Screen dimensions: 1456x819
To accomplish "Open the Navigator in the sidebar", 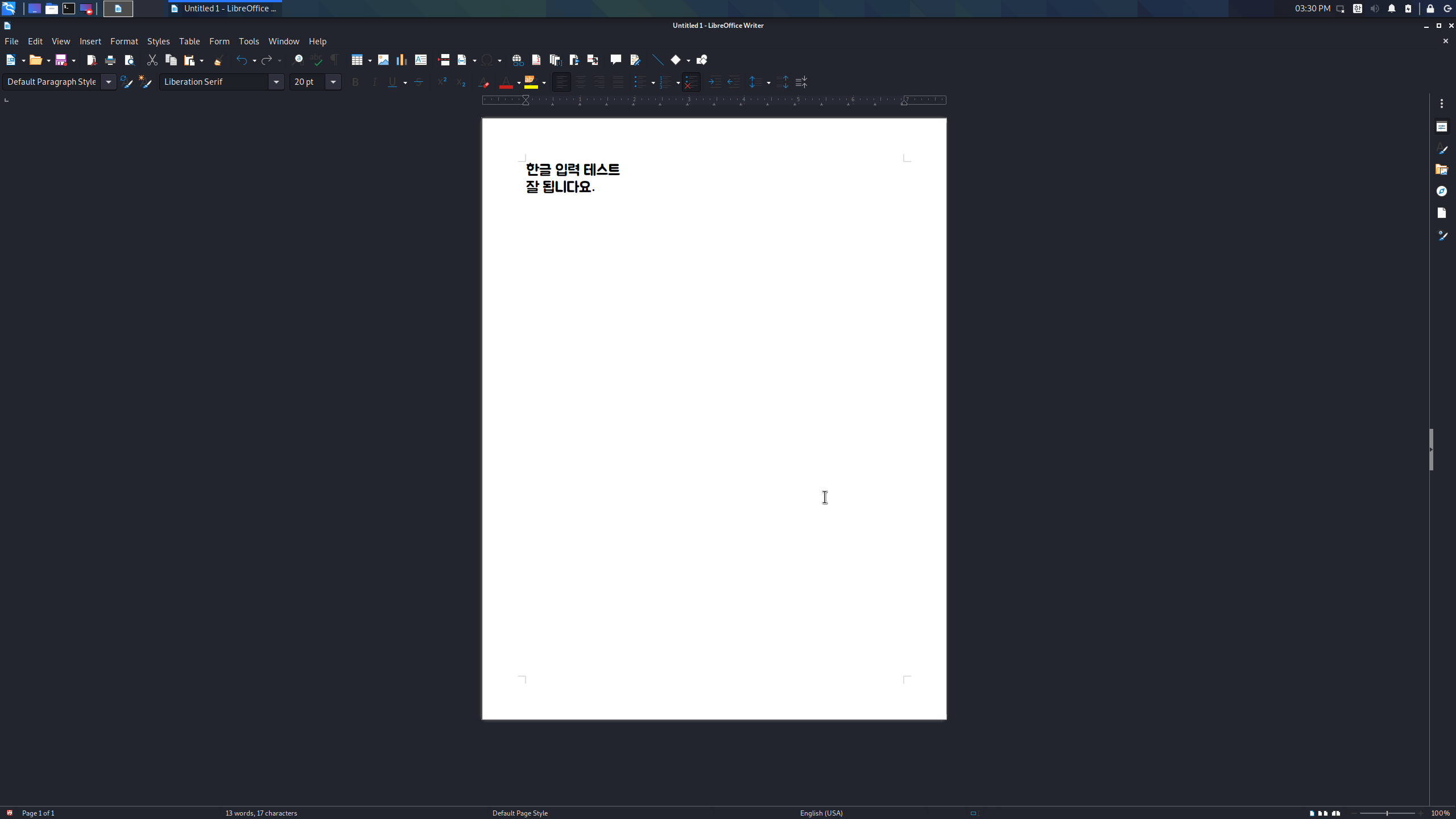I will coord(1441,191).
